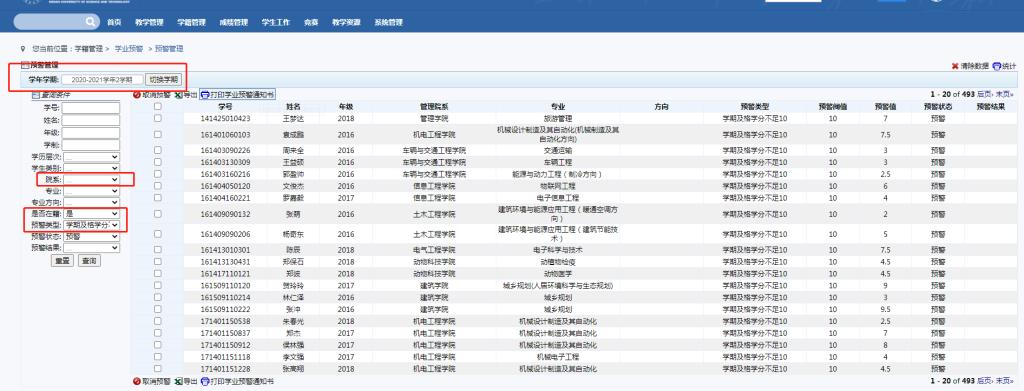Click the bottom 取消预警 red icon
This screenshot has width=1024, height=391.
coord(136,381)
